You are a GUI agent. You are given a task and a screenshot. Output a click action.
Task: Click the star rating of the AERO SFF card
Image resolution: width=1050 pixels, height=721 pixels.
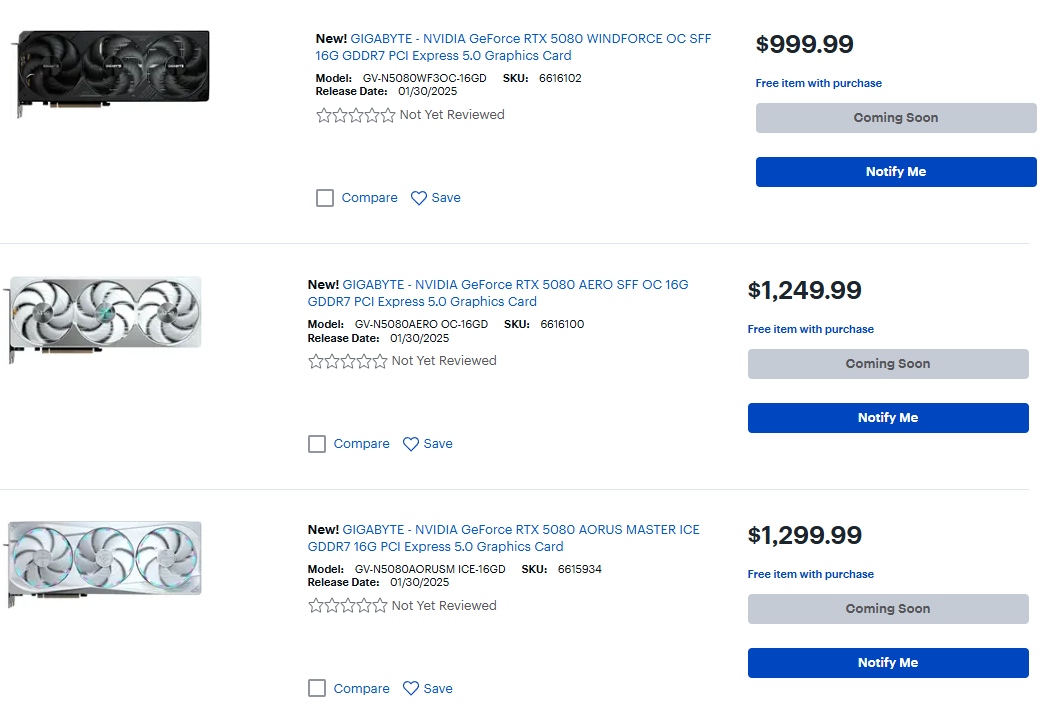[x=348, y=361]
